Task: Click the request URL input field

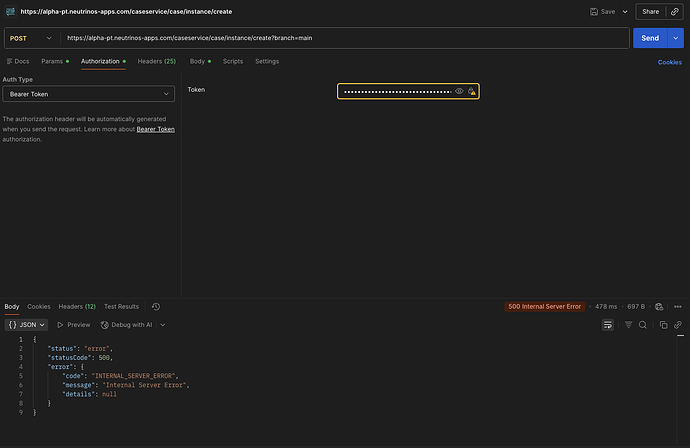Action: coord(345,38)
